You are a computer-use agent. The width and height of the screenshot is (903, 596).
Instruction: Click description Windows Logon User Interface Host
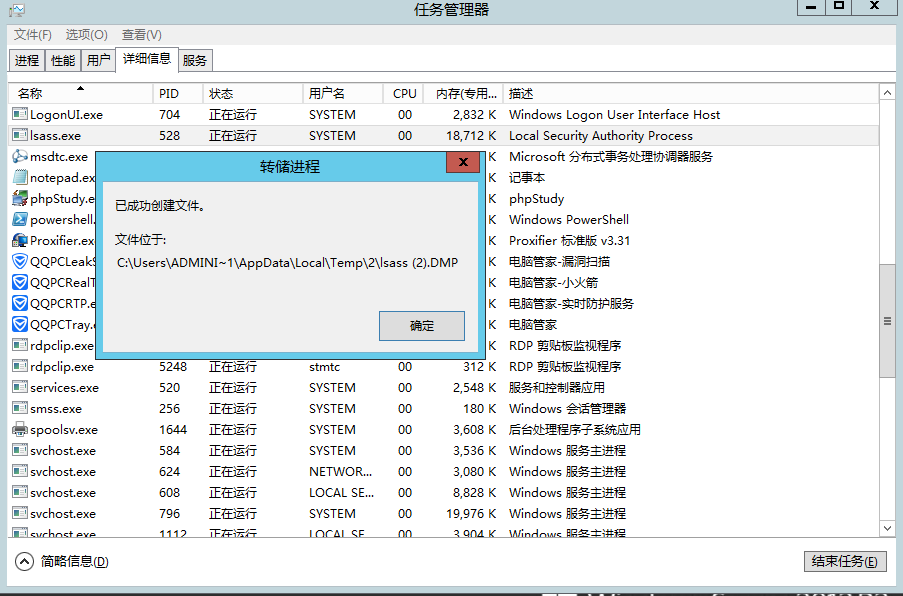pos(614,115)
